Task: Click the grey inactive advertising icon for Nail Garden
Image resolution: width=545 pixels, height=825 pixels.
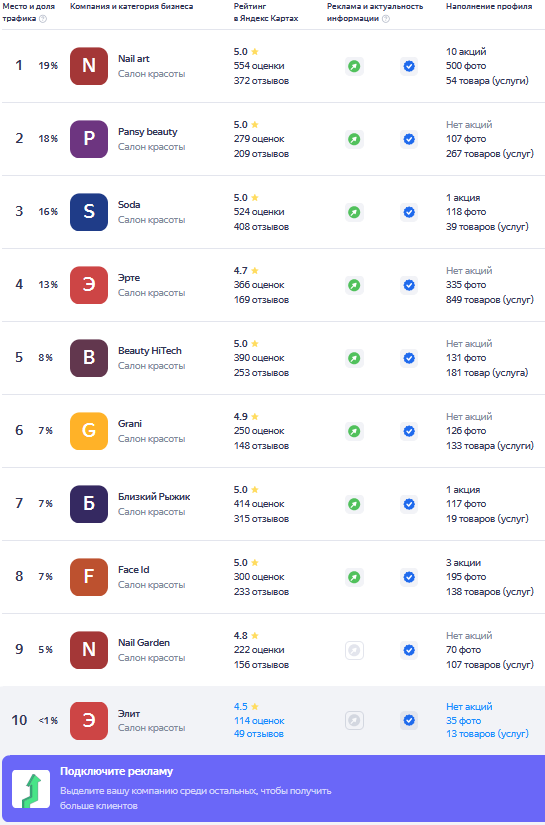Action: (355, 650)
